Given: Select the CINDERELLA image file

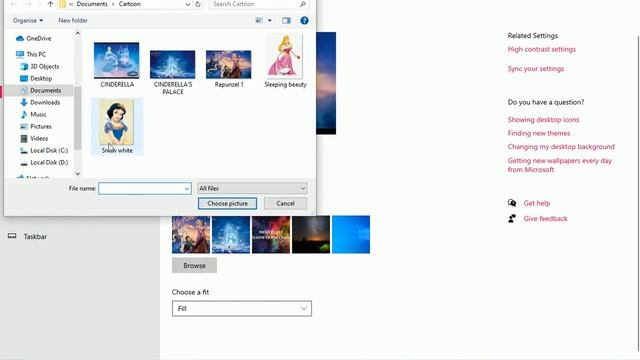Looking at the screenshot, I should (117, 65).
